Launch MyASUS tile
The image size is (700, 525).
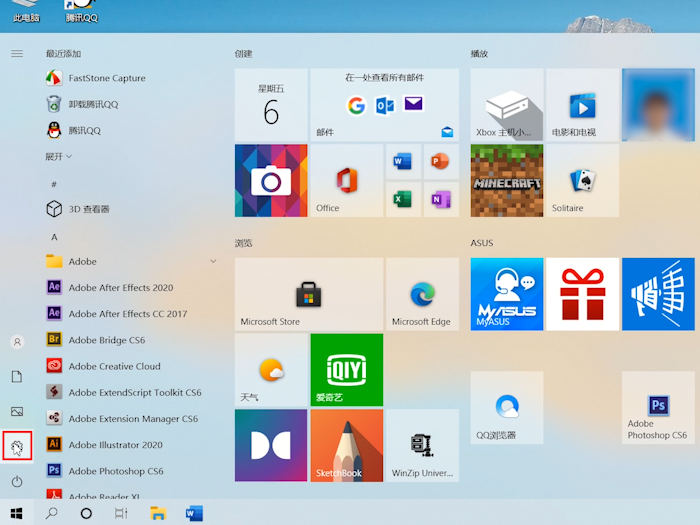click(506, 294)
